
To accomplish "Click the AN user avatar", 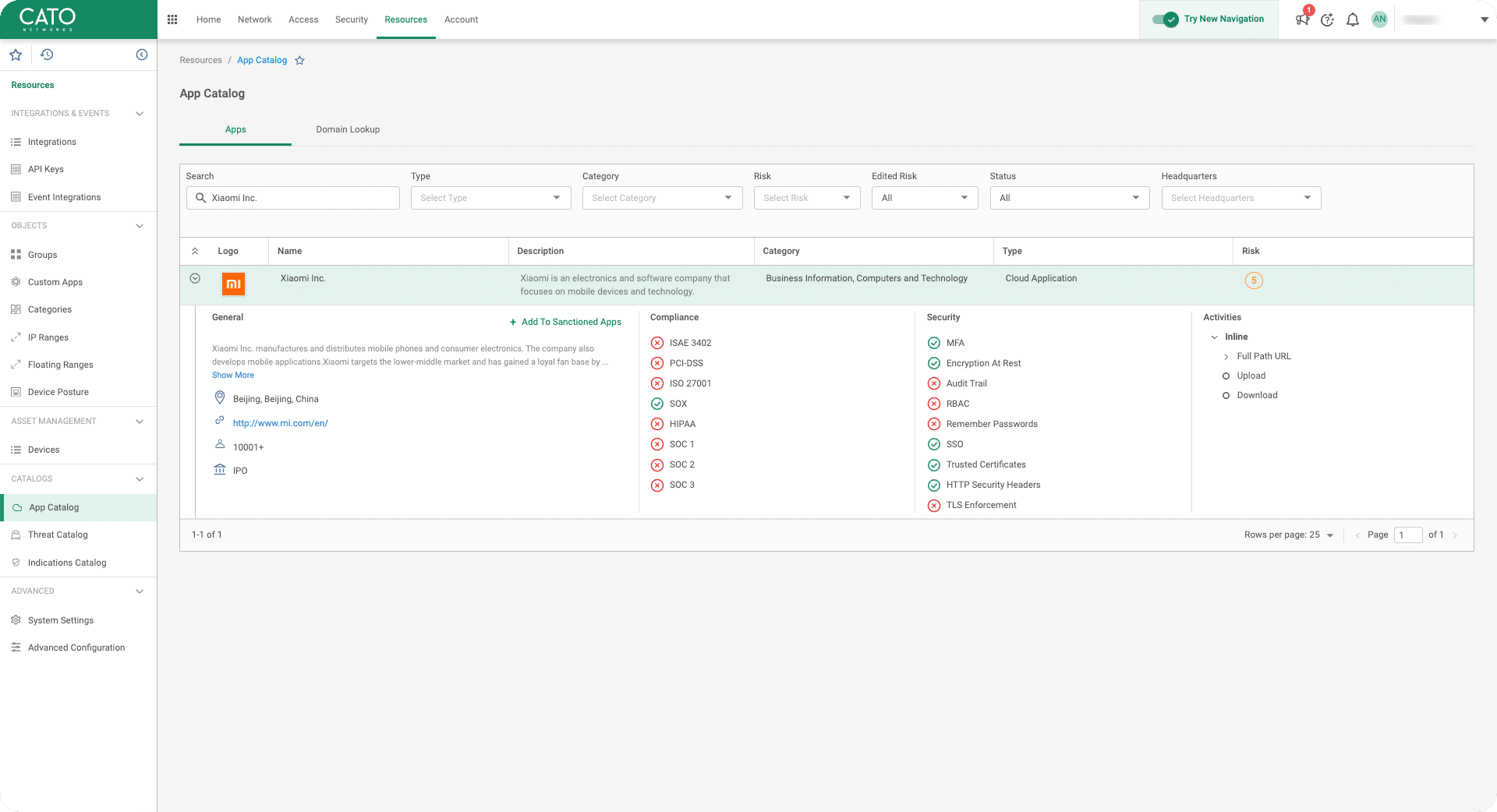I will [1379, 19].
